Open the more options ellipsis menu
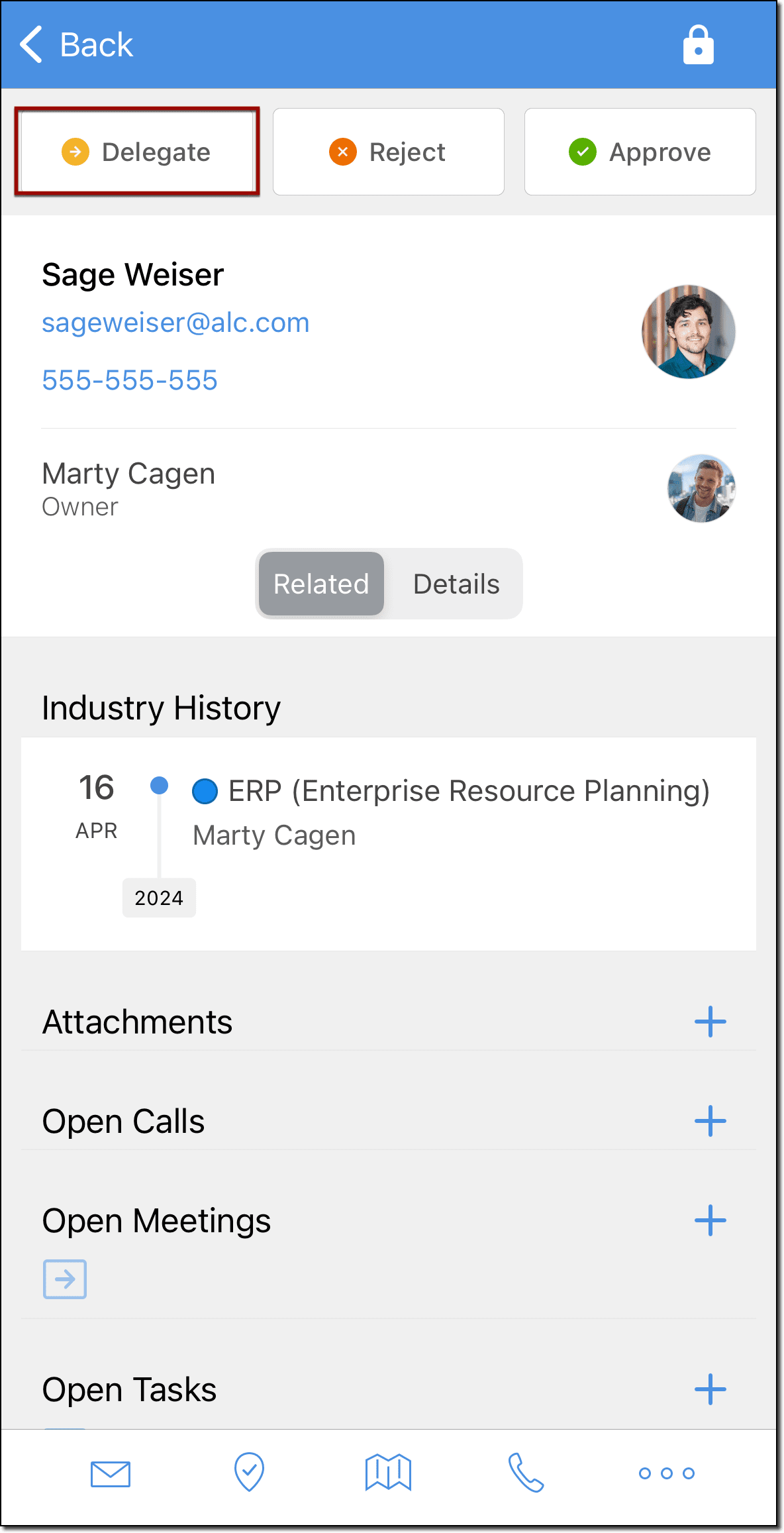Screen dimensions: 784x1533 [666, 1473]
